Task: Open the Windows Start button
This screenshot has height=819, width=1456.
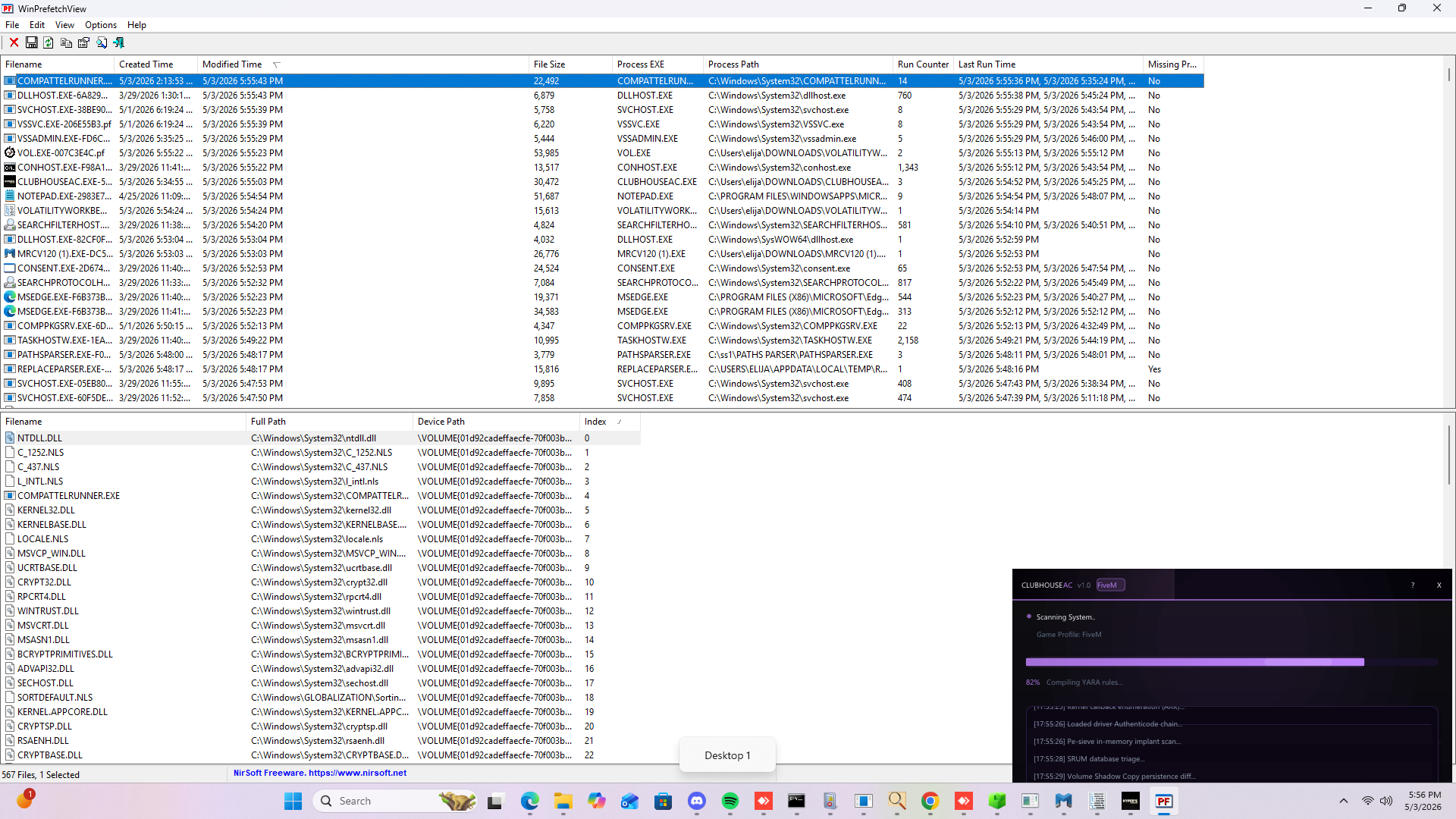Action: pos(293,801)
